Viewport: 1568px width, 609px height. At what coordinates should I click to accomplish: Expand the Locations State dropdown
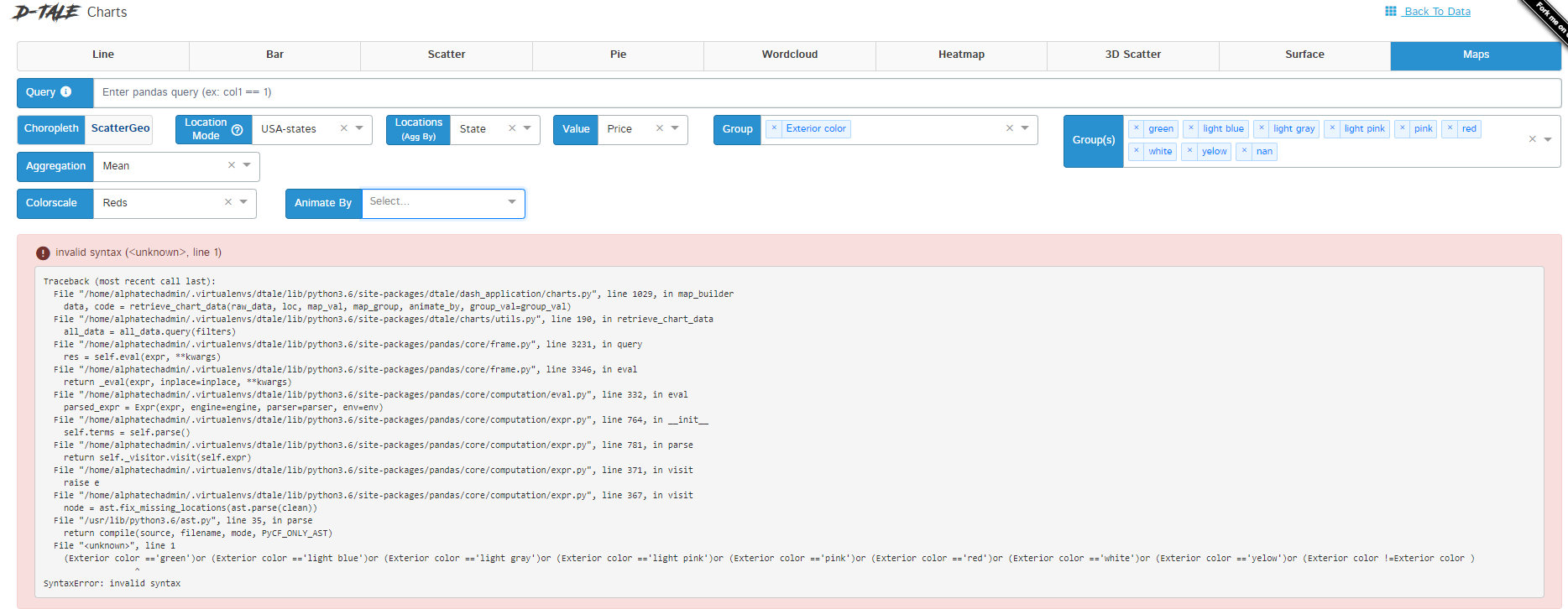tap(527, 128)
